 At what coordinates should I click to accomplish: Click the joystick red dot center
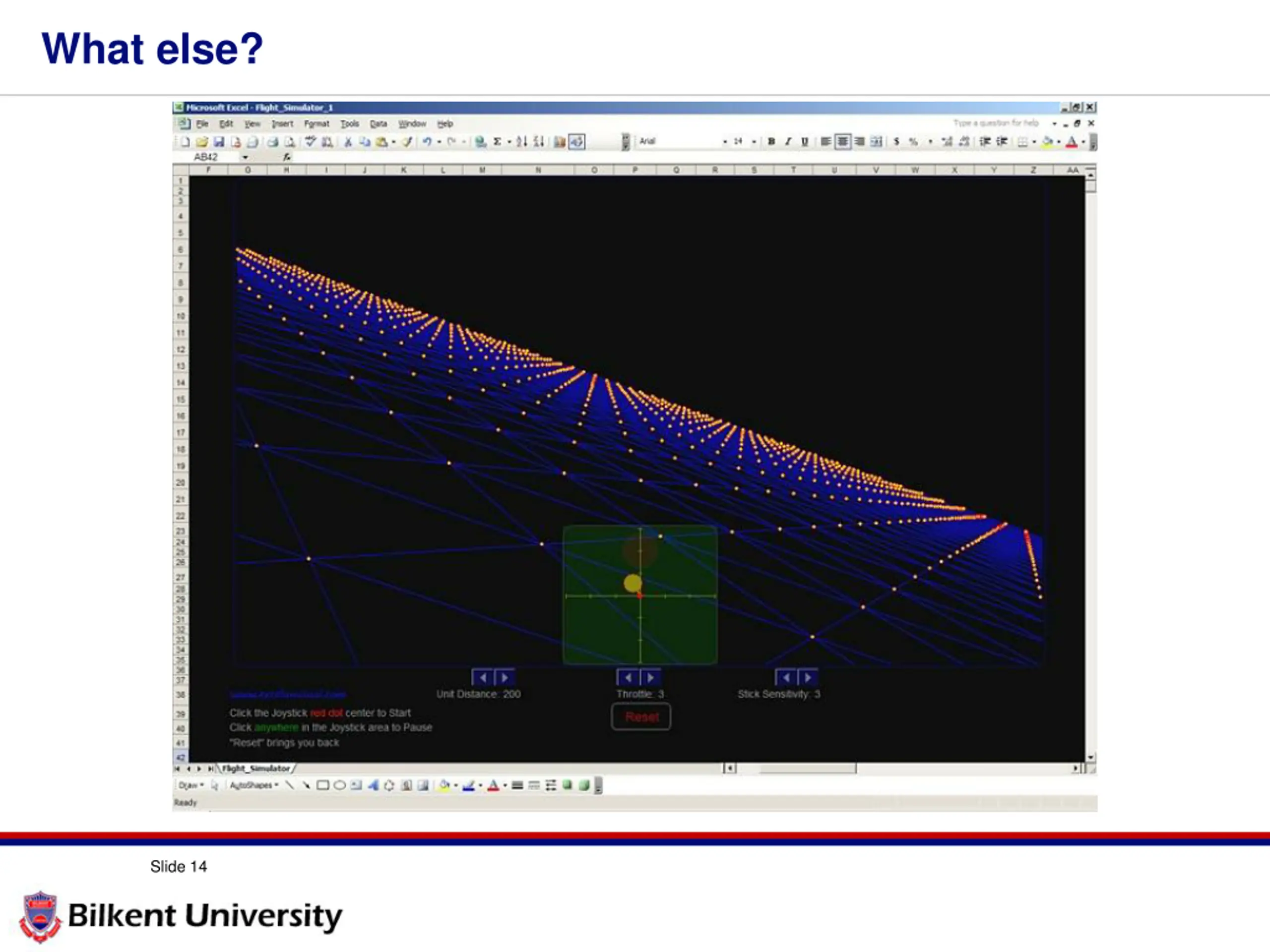pos(639,596)
